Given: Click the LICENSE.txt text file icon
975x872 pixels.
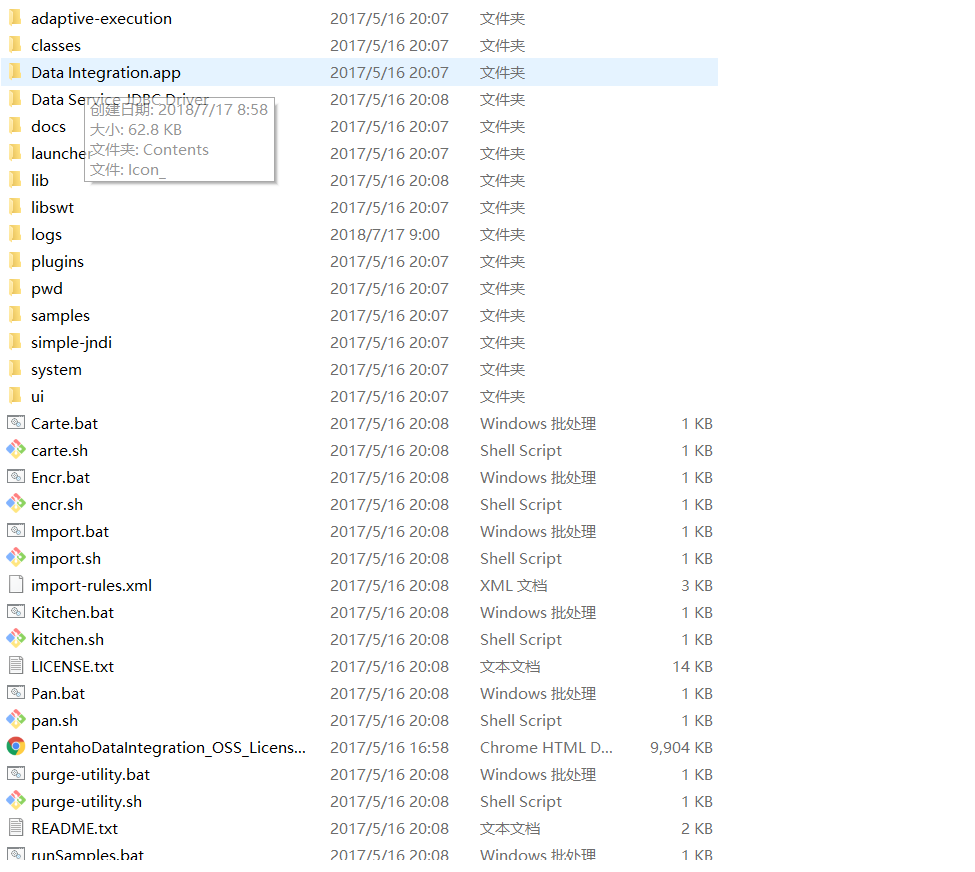Looking at the screenshot, I should click(x=16, y=666).
